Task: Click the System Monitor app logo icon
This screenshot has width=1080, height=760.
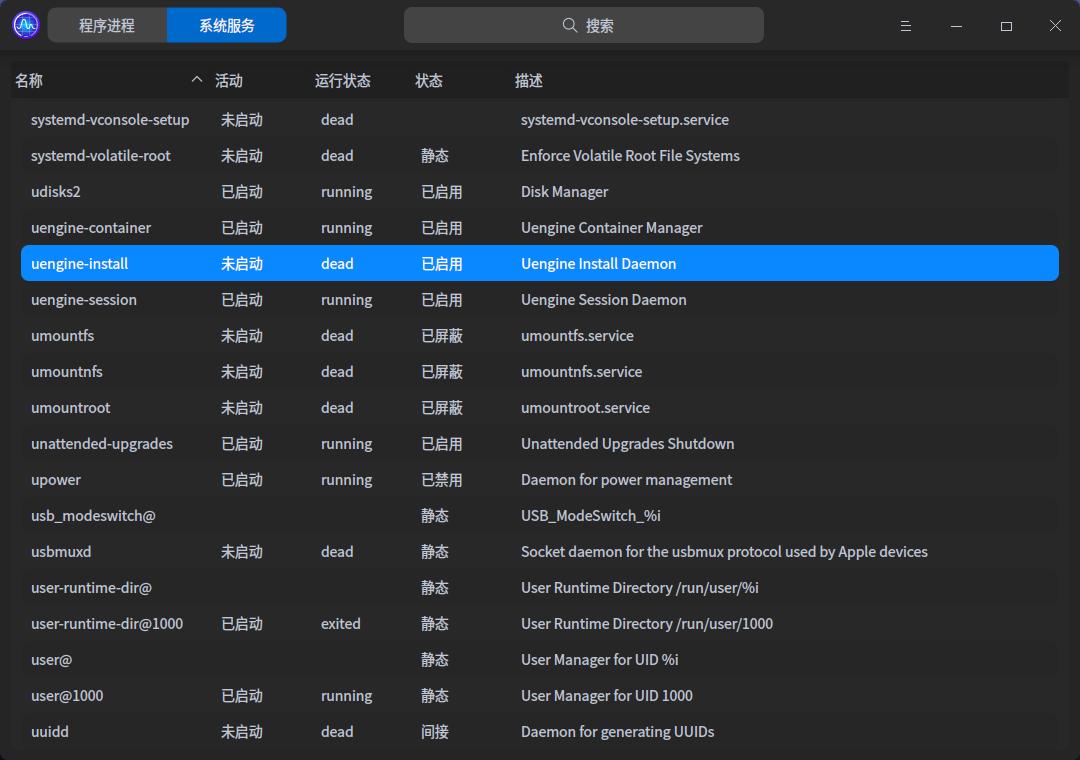Action: click(26, 25)
